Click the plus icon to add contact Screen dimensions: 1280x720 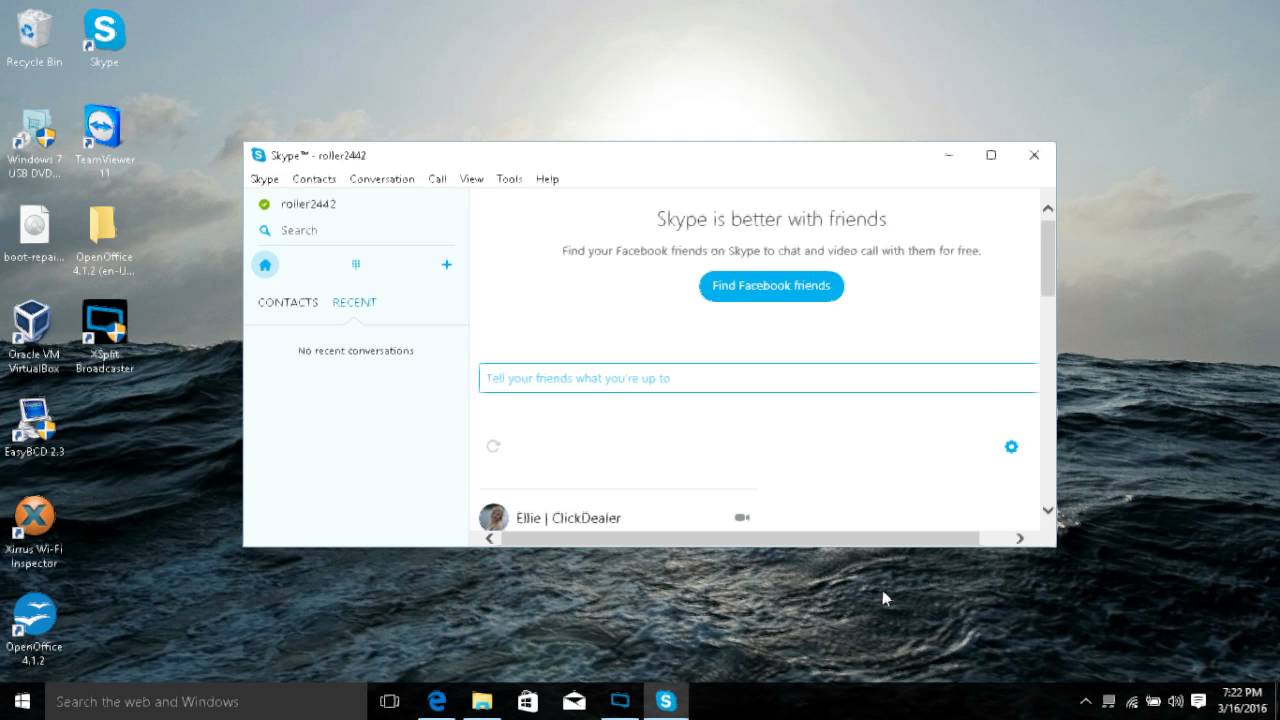pos(447,265)
